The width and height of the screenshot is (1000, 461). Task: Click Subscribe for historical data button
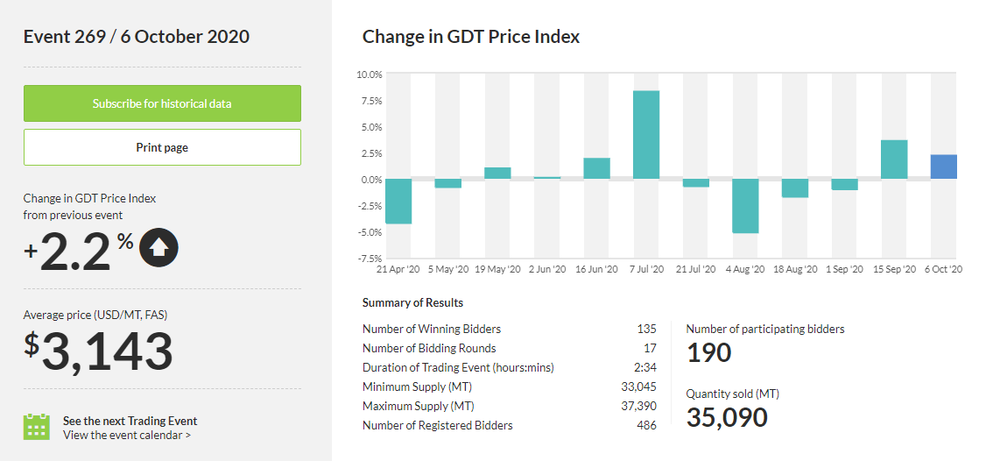162,104
